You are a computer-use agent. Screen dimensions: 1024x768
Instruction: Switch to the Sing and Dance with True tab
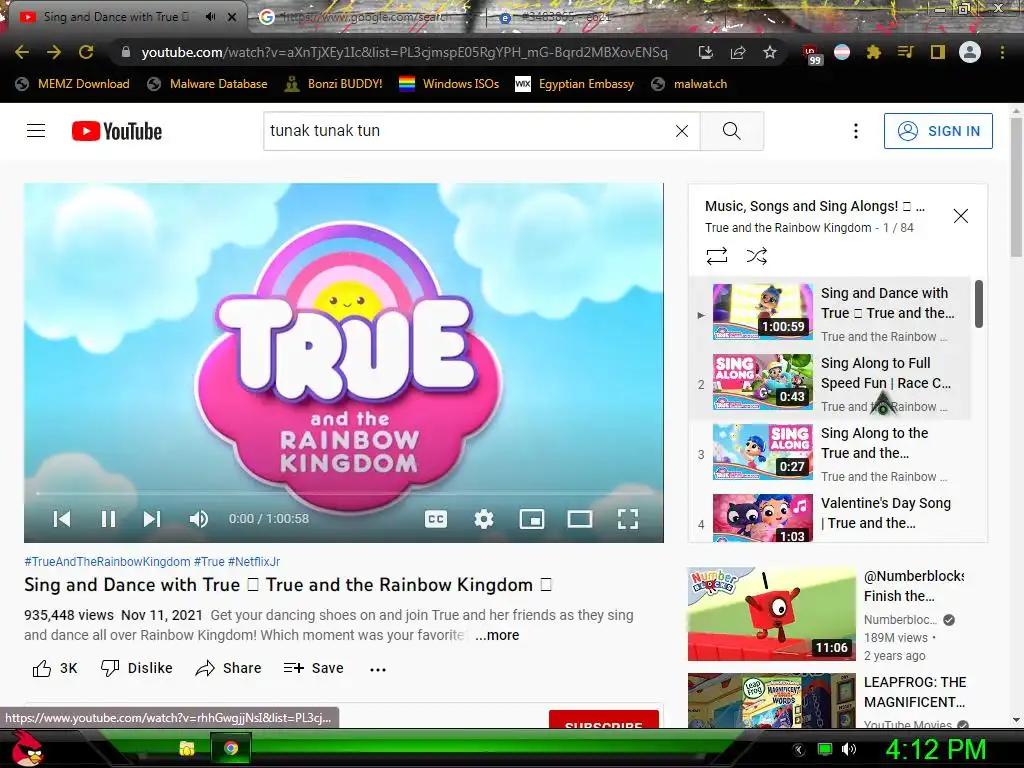(116, 17)
